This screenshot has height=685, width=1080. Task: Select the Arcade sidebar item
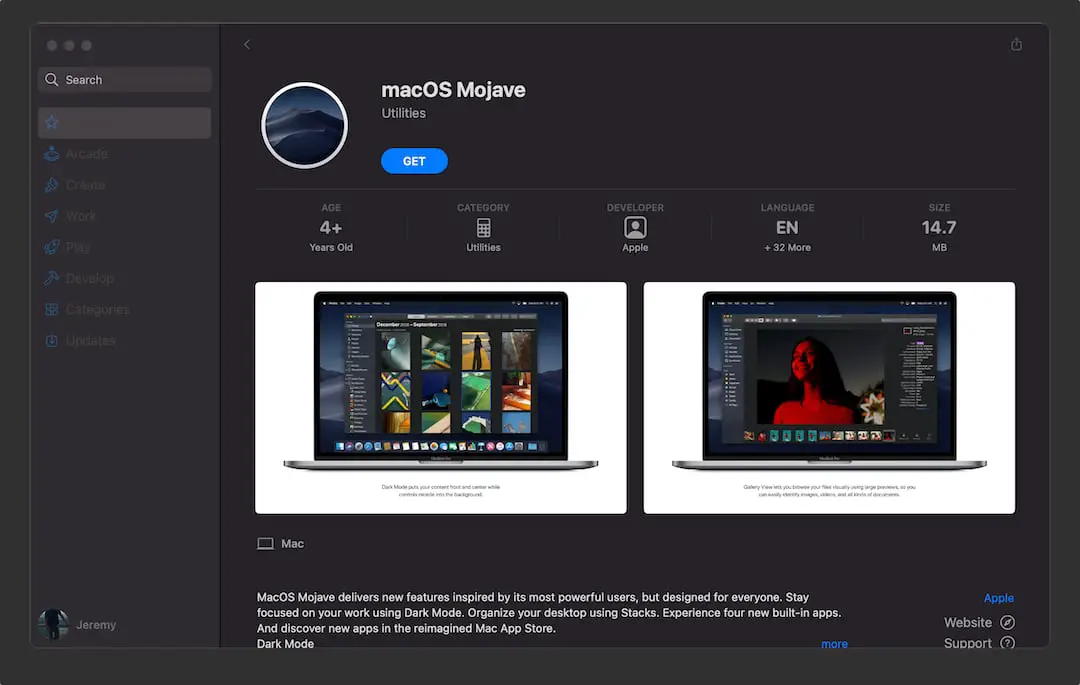(125, 154)
